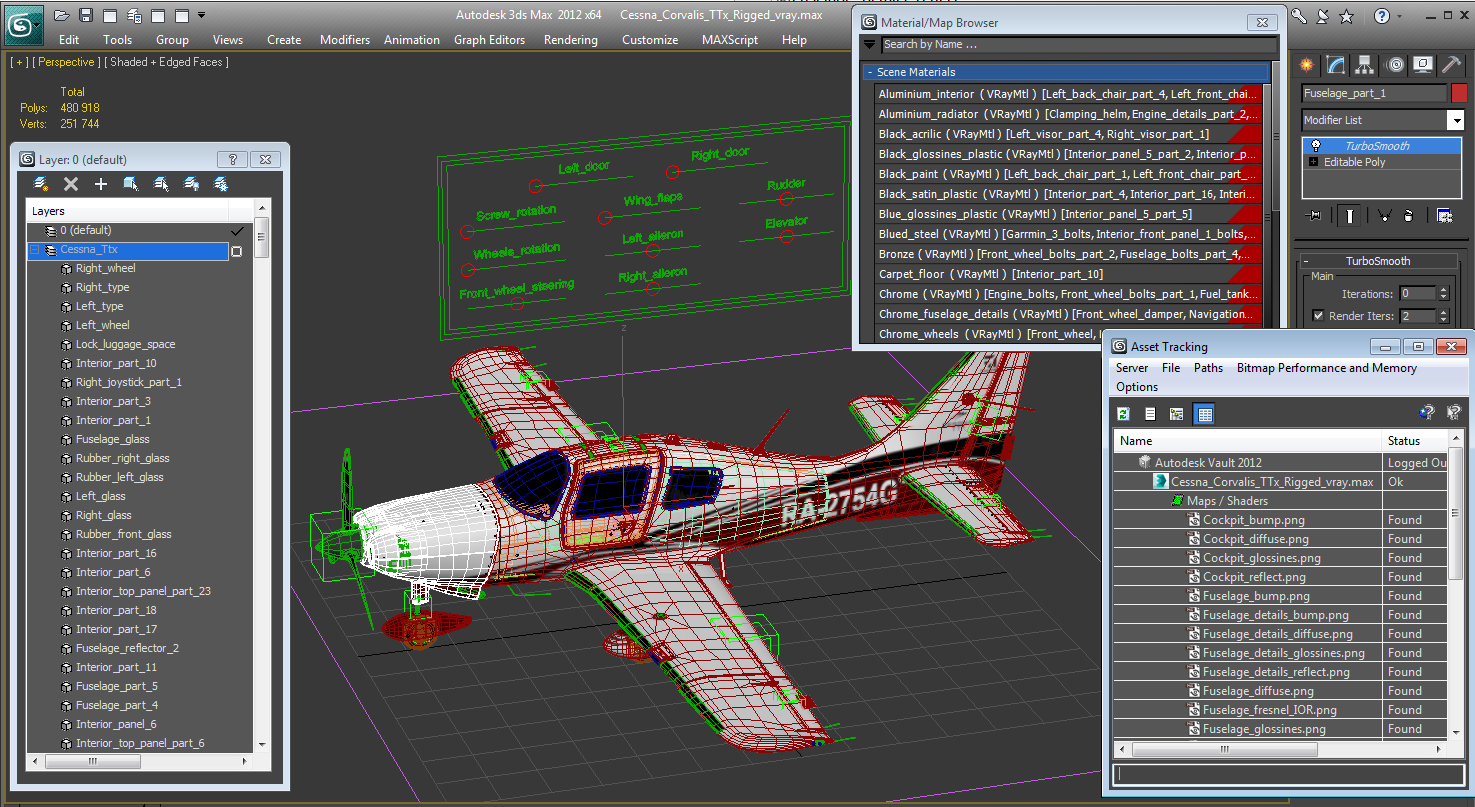Click list view icon in Asset Tracking
The height and width of the screenshot is (807, 1475).
1150,414
